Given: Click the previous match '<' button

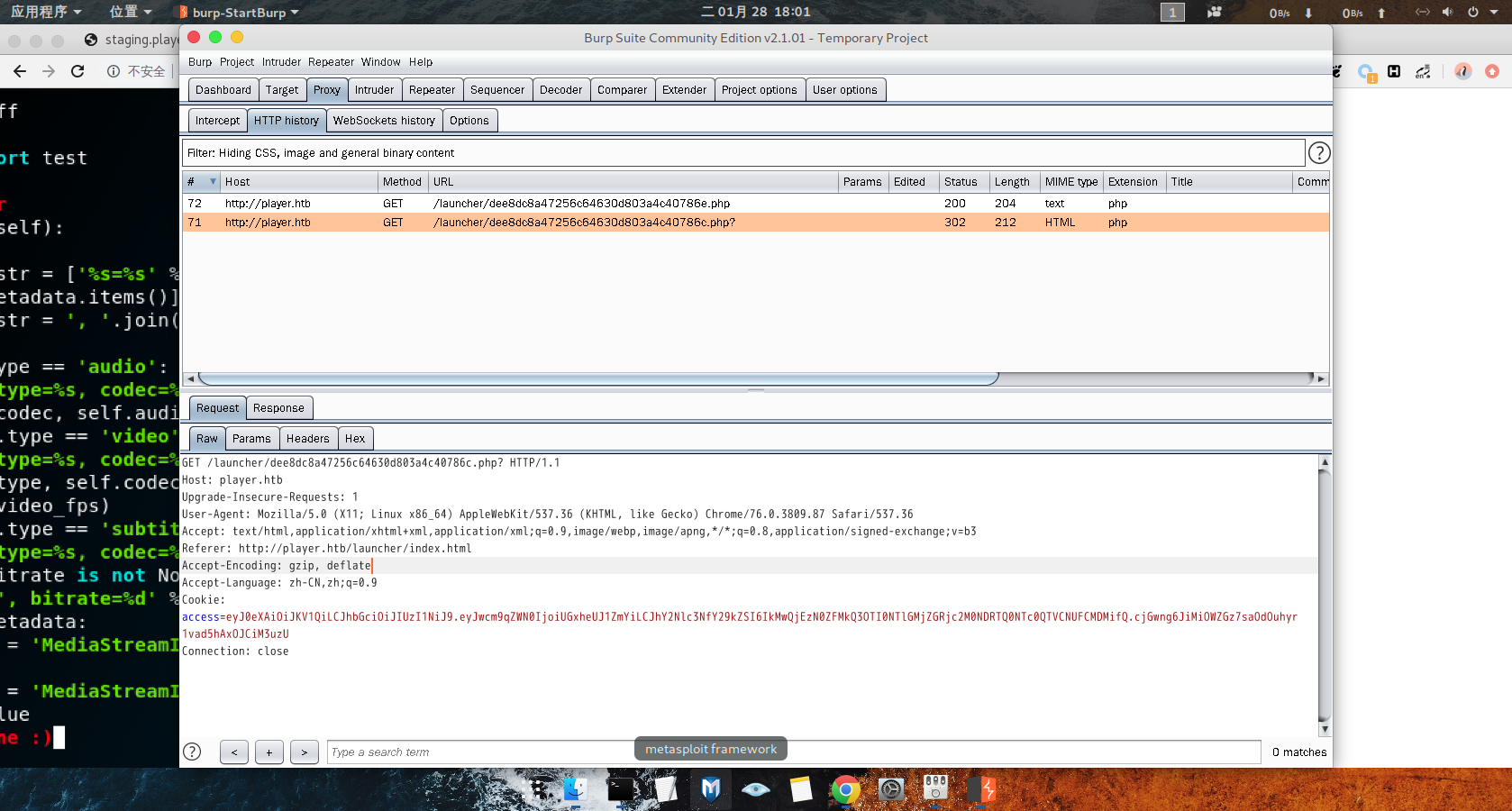Looking at the screenshot, I should [234, 752].
